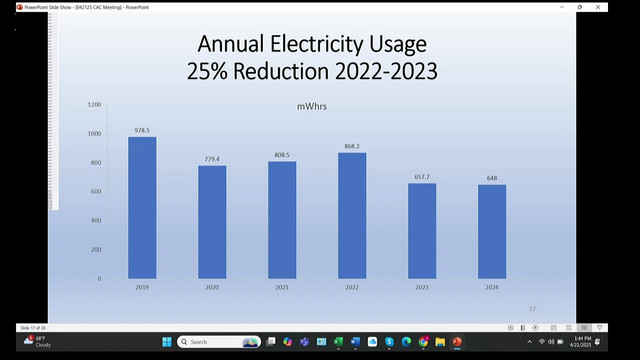Select the Reading View icon in status bar
640x360 pixels.
(x=584, y=328)
